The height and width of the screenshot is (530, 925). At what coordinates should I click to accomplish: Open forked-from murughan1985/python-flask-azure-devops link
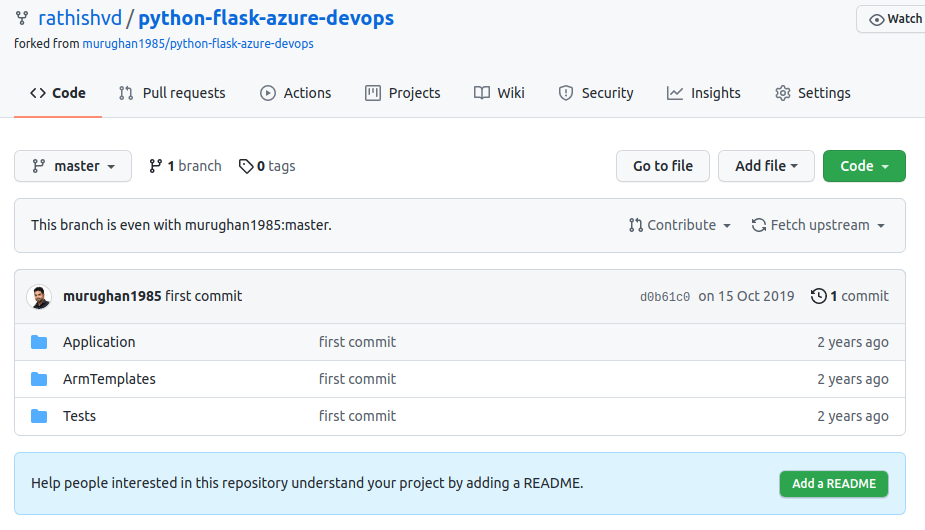(x=198, y=44)
